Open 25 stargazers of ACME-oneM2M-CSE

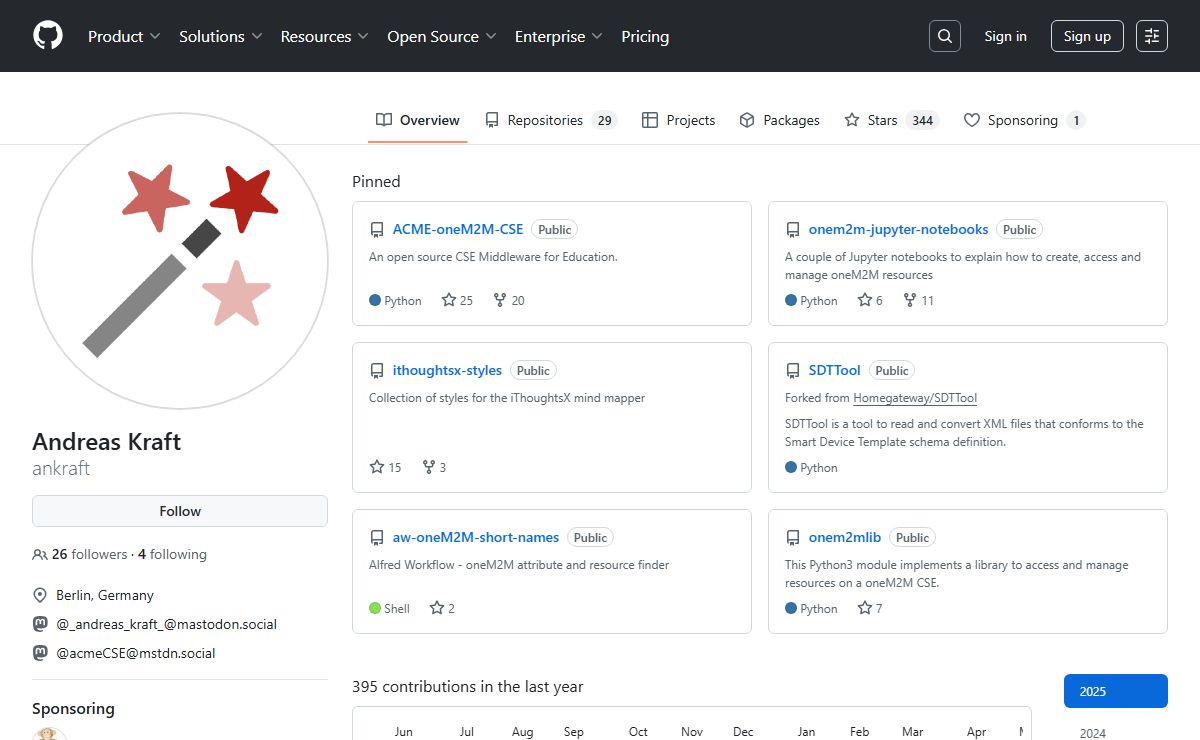click(457, 300)
